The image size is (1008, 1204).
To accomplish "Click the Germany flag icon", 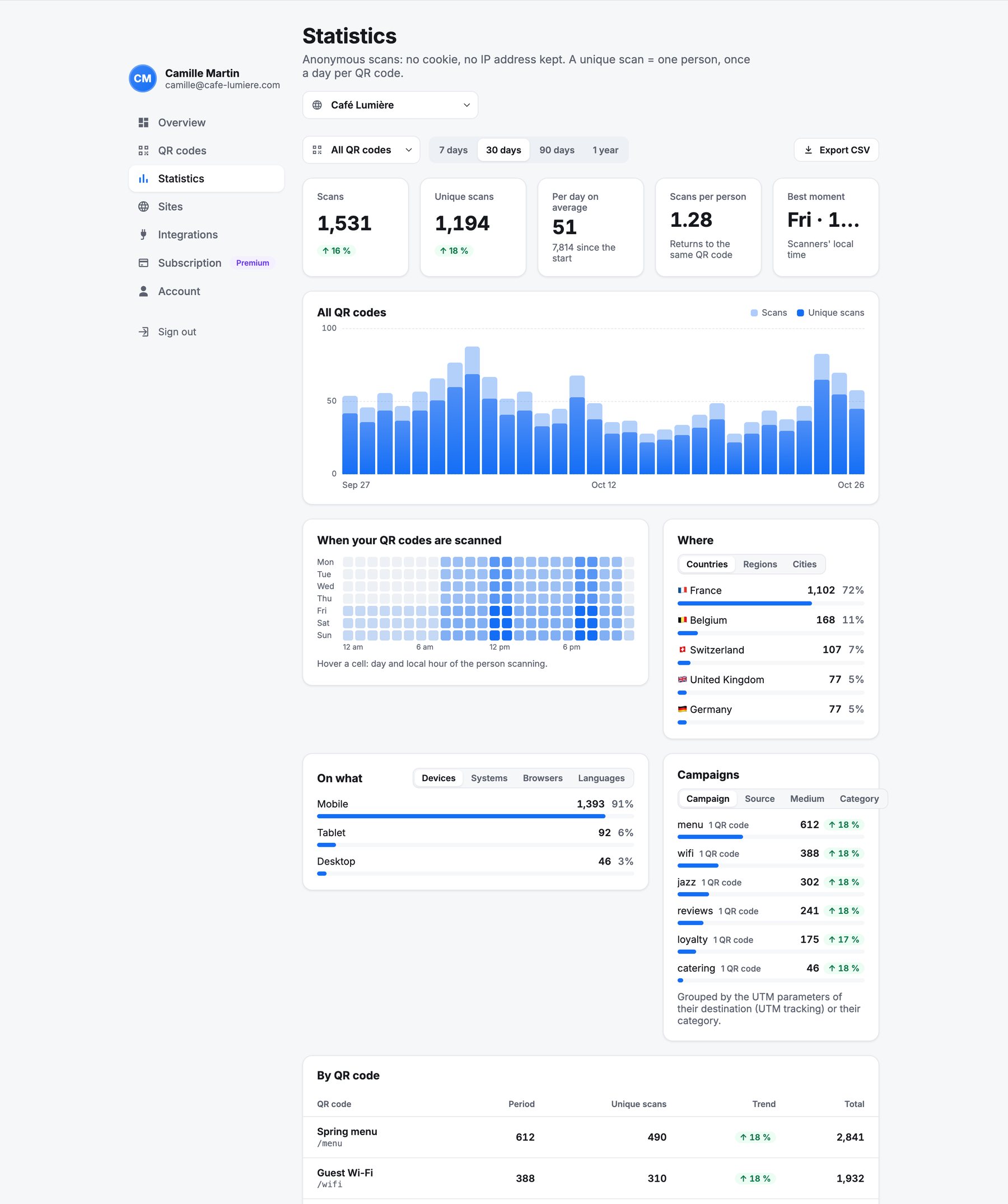I will pos(682,709).
